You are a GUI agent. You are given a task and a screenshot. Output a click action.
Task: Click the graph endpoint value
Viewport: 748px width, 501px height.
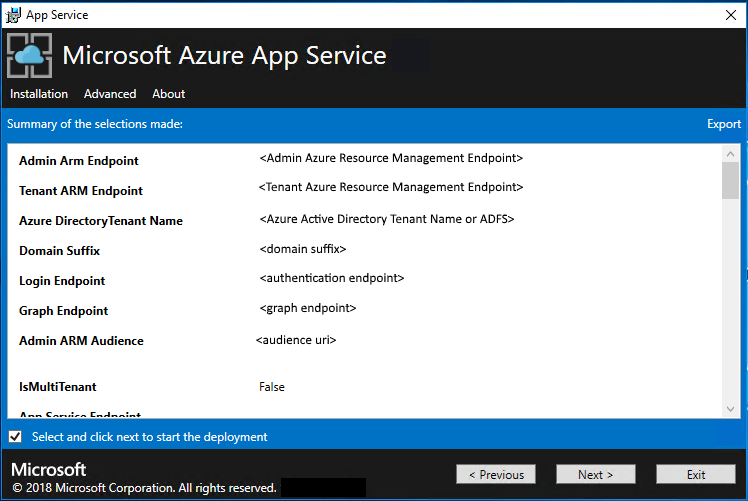(308, 308)
